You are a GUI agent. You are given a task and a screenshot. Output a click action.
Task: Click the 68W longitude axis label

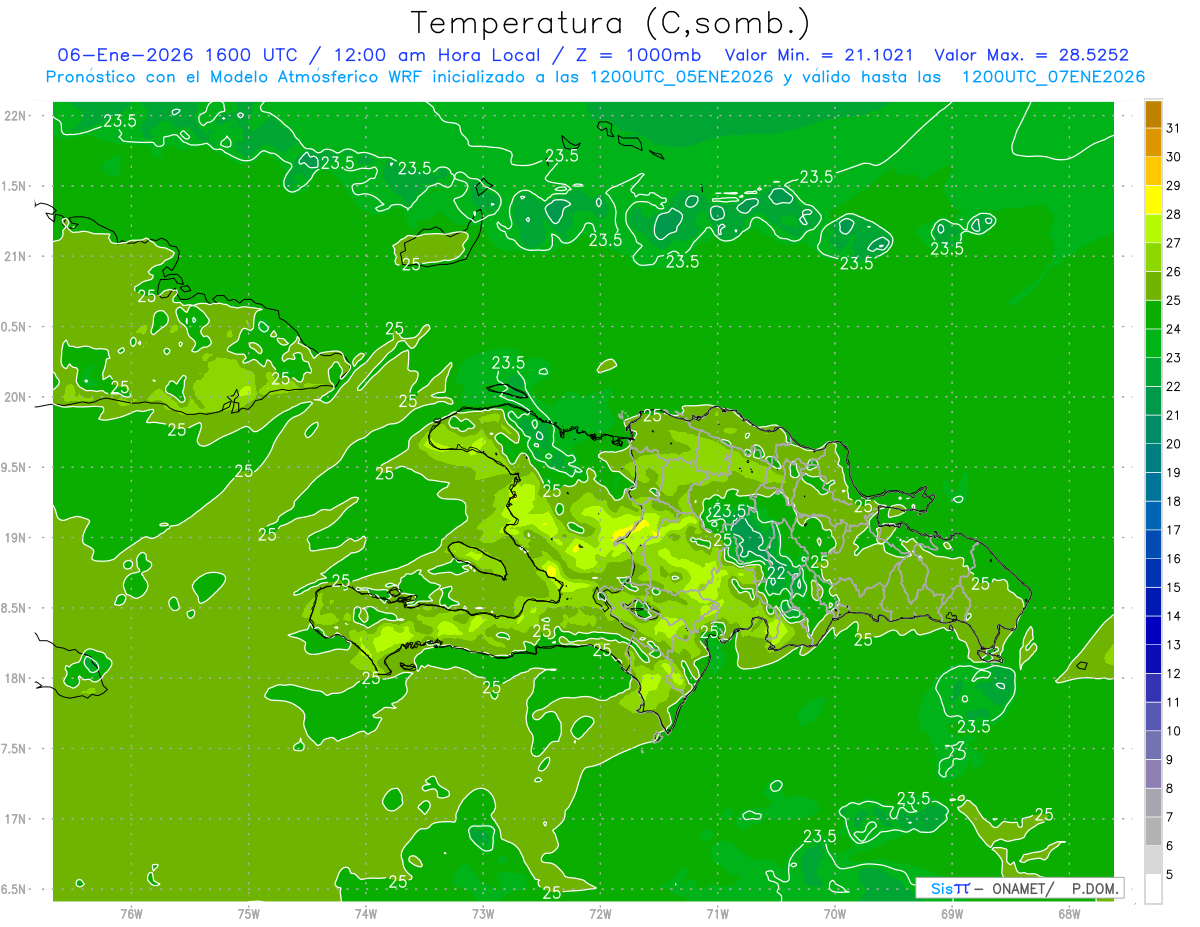tap(1068, 913)
